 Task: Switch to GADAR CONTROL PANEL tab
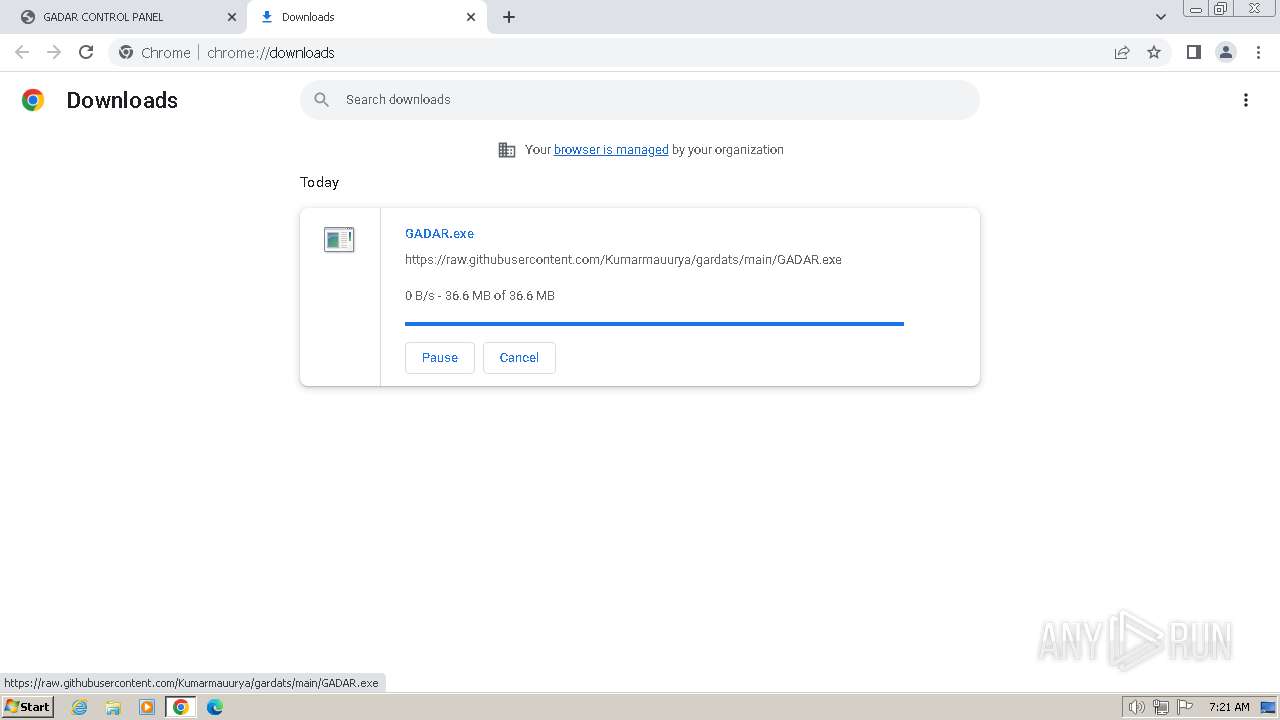126,17
